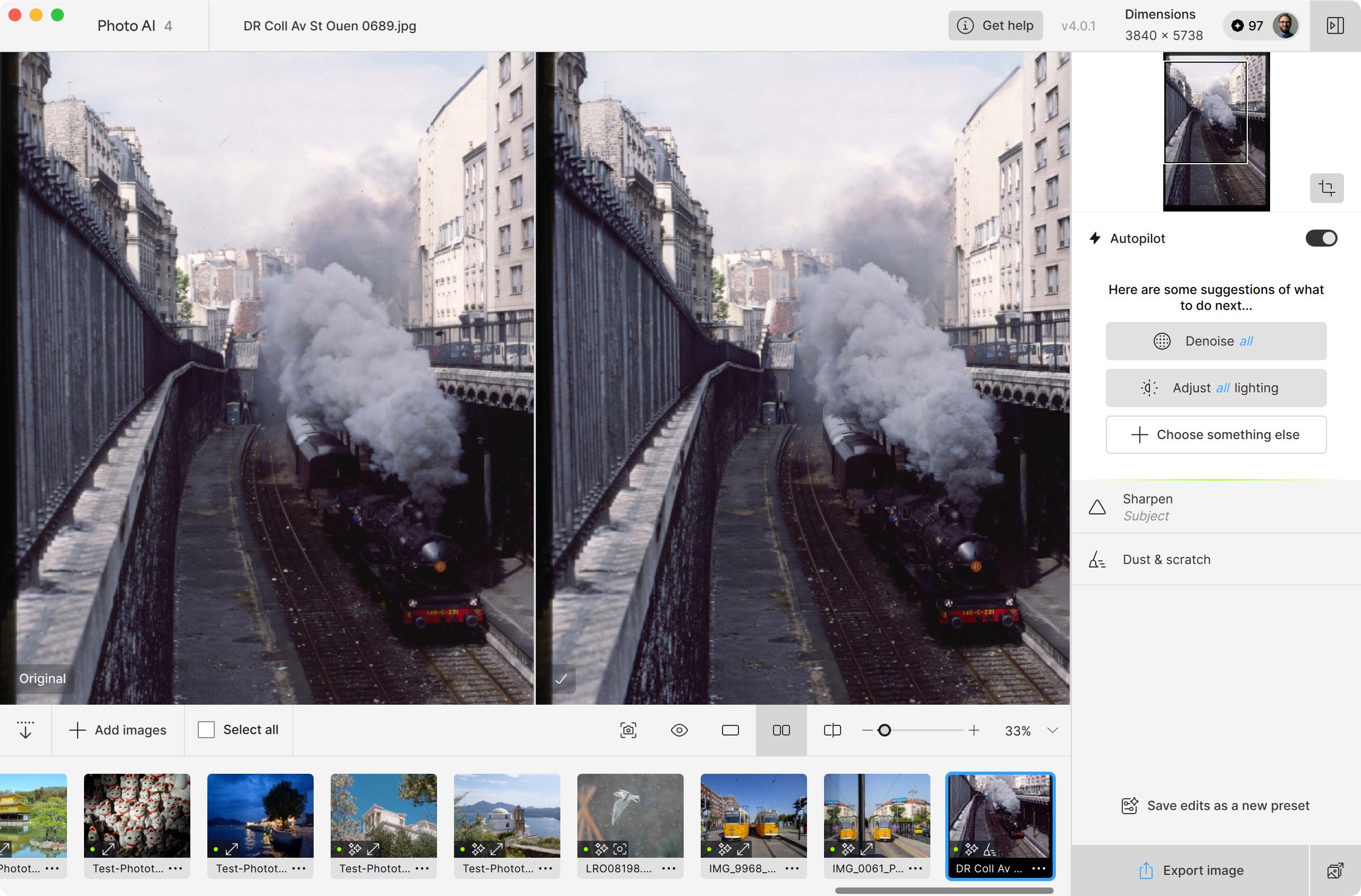Apply the Adjust all lighting suggestion
Screen dimensions: 1361x896
coord(1216,388)
